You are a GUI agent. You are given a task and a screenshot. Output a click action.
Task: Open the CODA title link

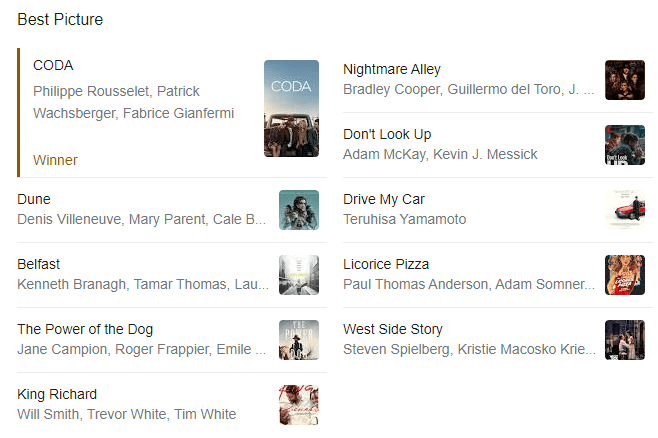[x=53, y=65]
